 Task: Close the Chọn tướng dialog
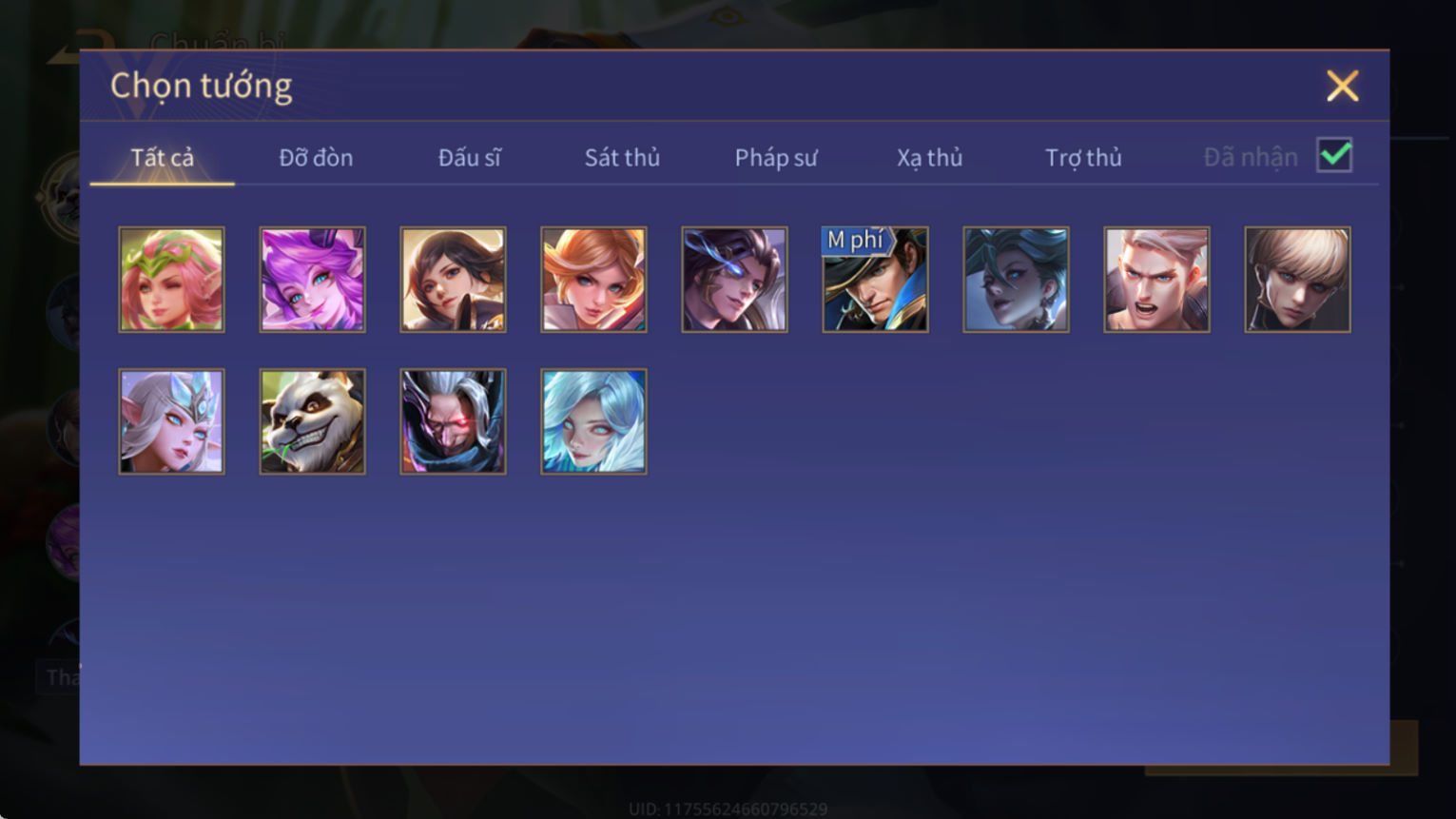[x=1343, y=87]
